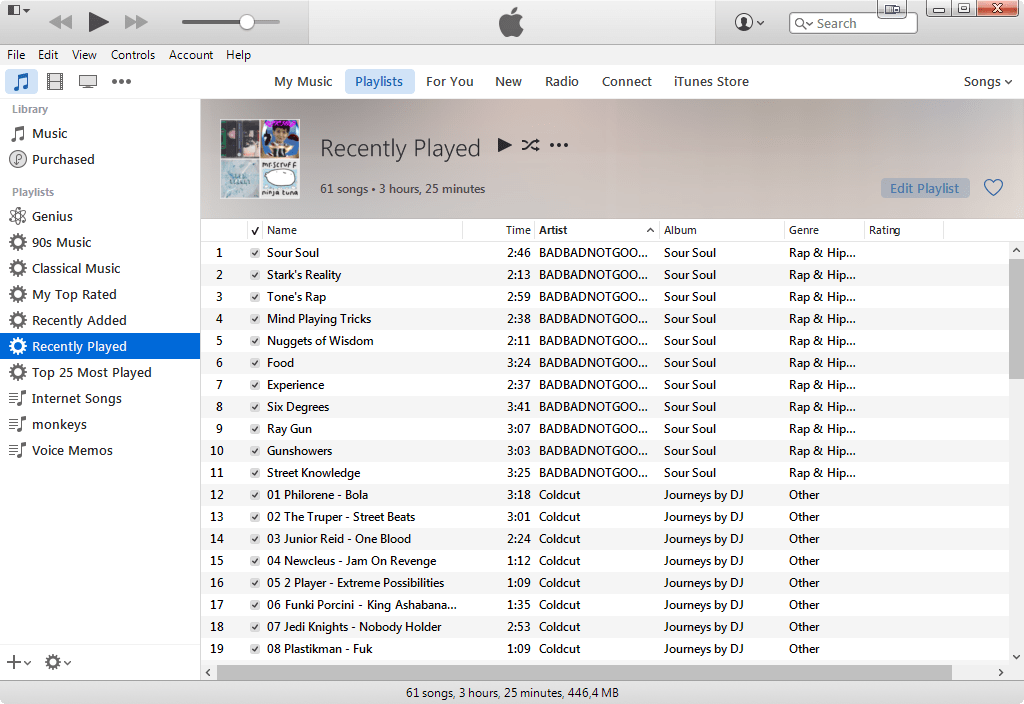Open the File menu
Image resolution: width=1024 pixels, height=704 pixels.
click(x=16, y=55)
